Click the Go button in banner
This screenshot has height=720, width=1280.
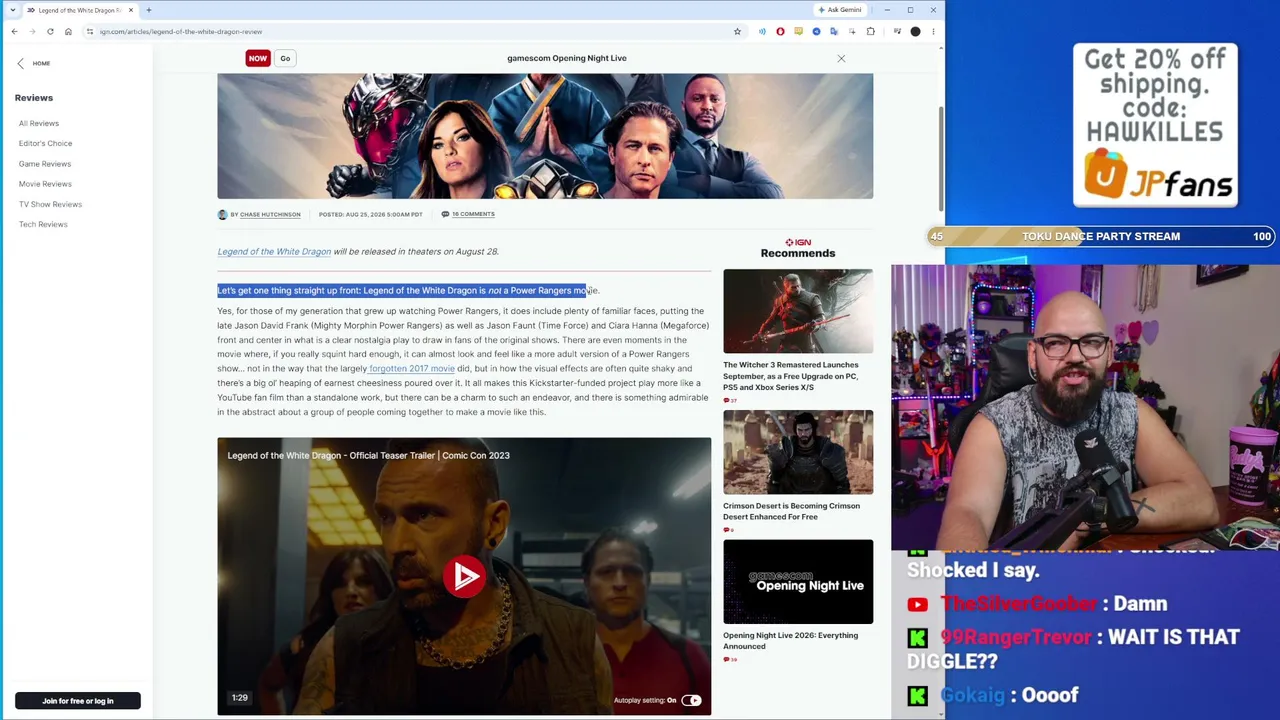pos(285,58)
